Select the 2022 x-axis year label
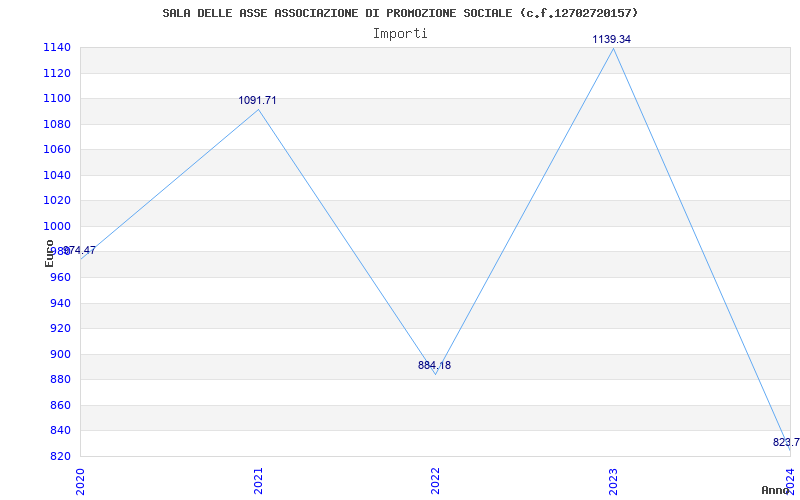This screenshot has width=800, height=500. [435, 481]
